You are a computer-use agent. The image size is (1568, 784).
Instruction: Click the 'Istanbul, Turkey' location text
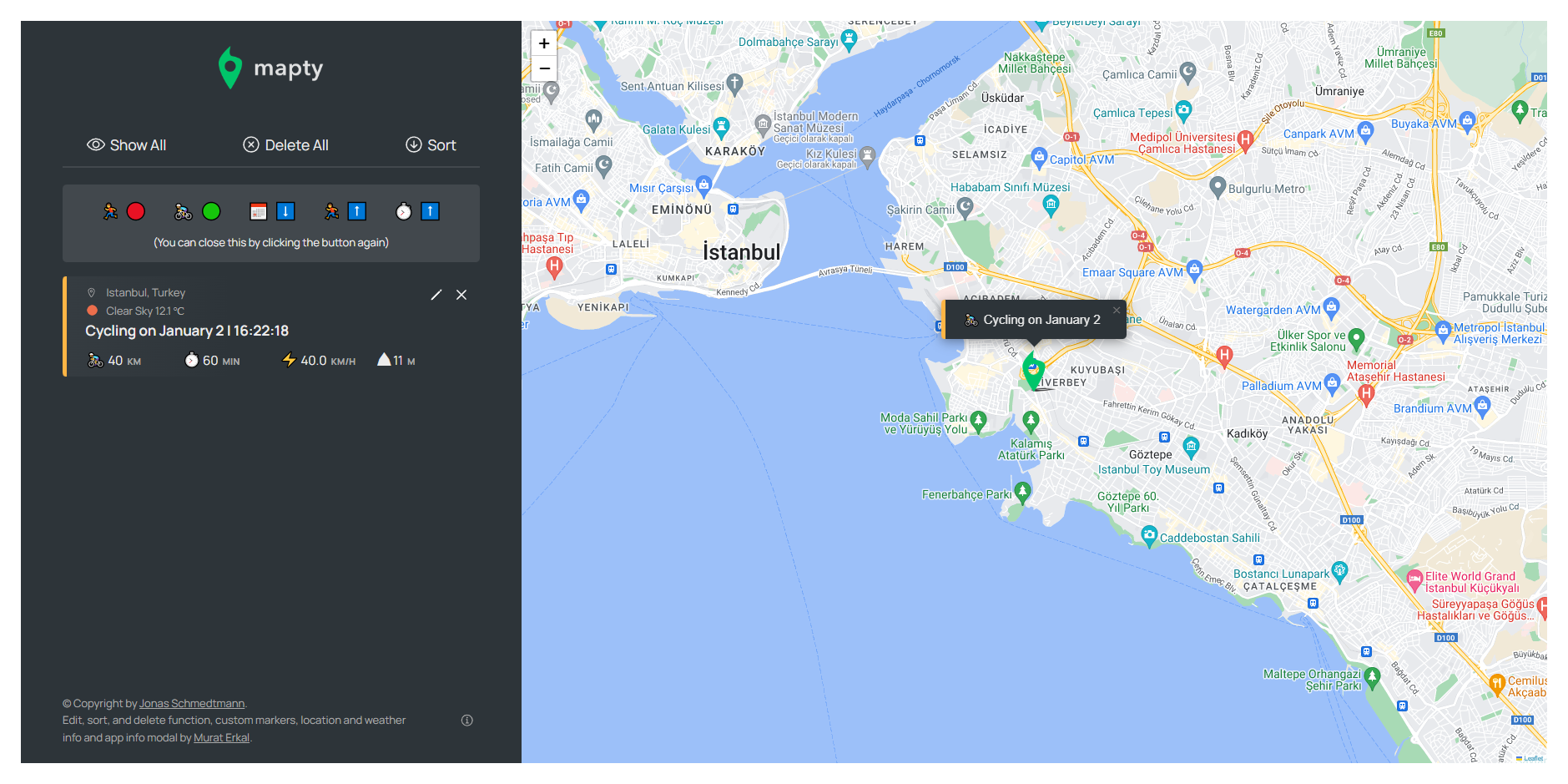[145, 293]
